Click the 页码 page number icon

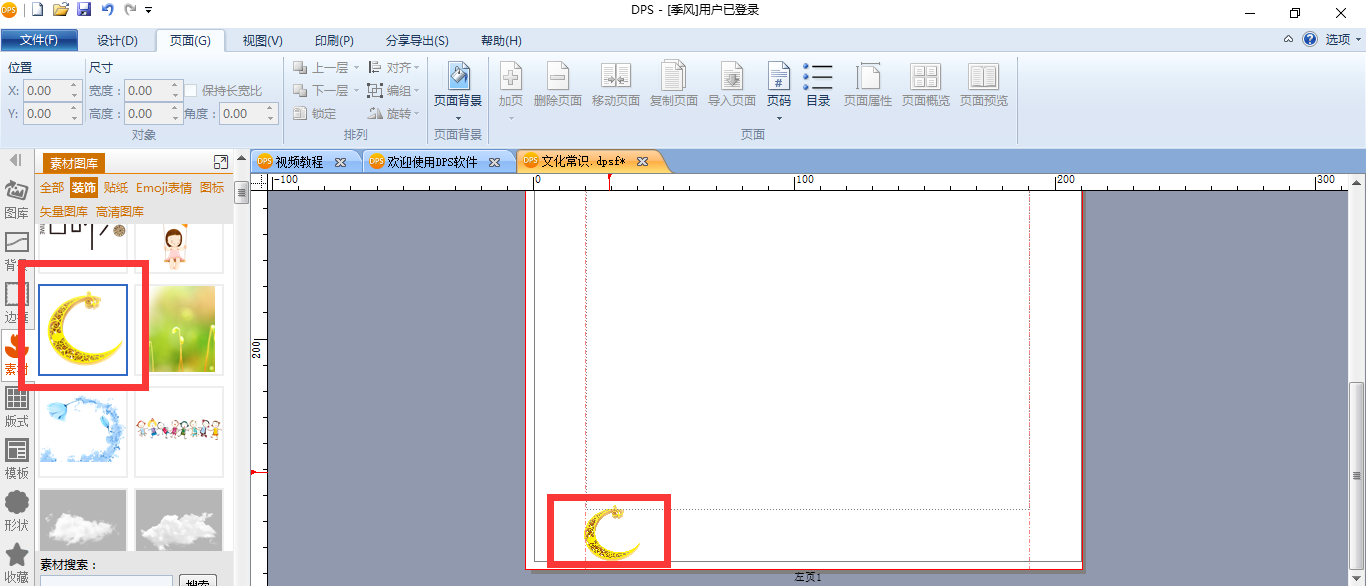click(x=778, y=85)
